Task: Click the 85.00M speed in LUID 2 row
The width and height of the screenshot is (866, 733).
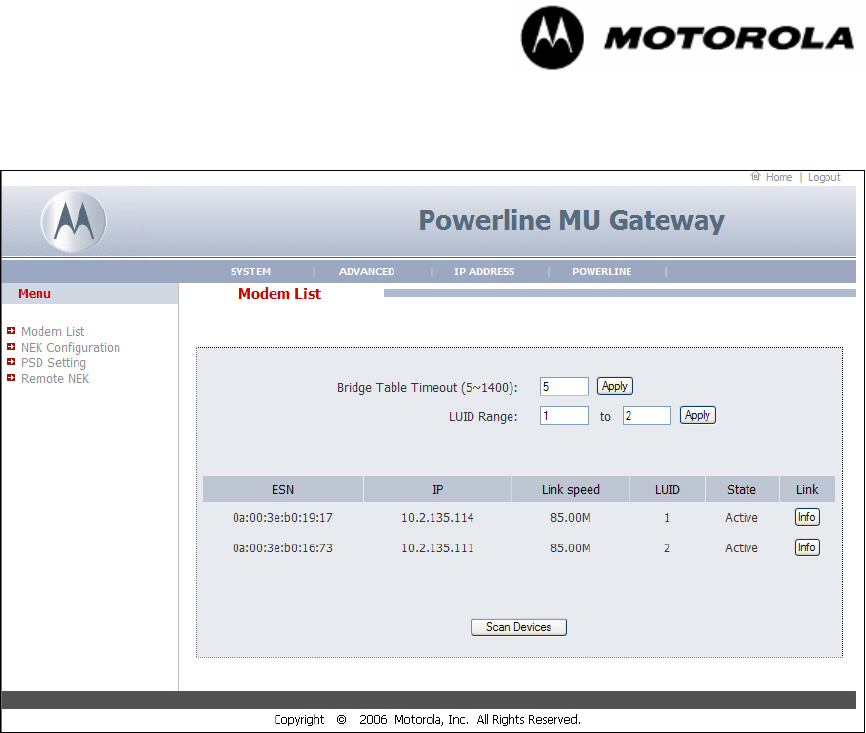Action: 570,548
